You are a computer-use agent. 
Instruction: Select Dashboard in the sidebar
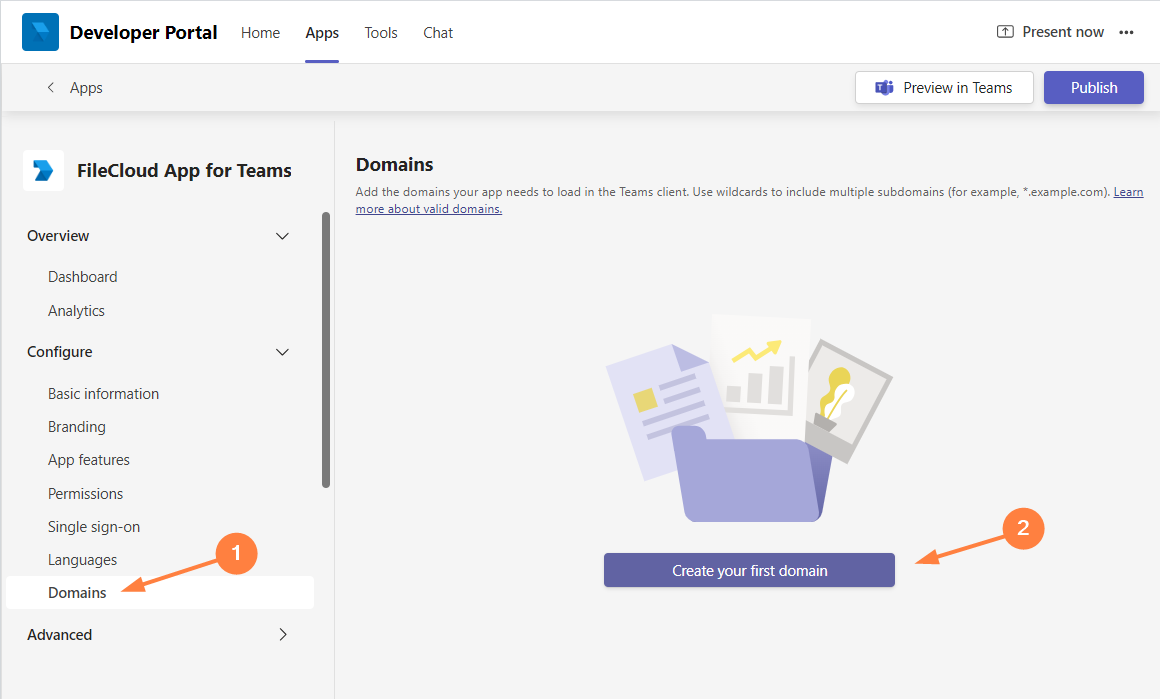82,277
